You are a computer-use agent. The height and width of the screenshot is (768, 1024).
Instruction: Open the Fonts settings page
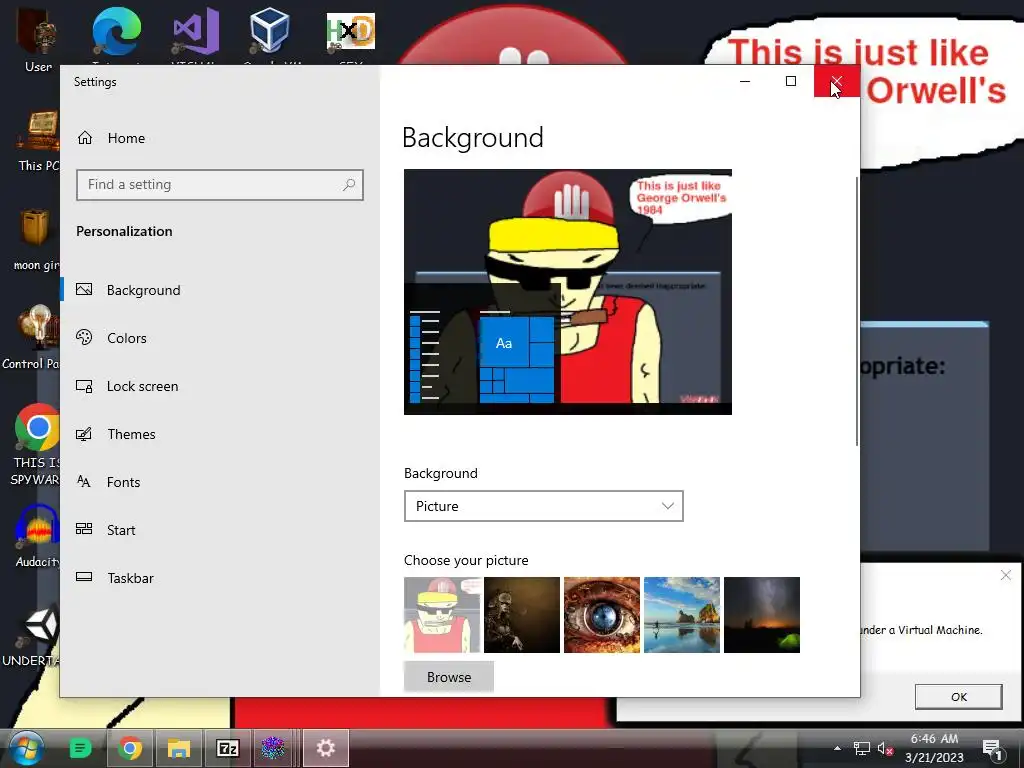pos(108,482)
